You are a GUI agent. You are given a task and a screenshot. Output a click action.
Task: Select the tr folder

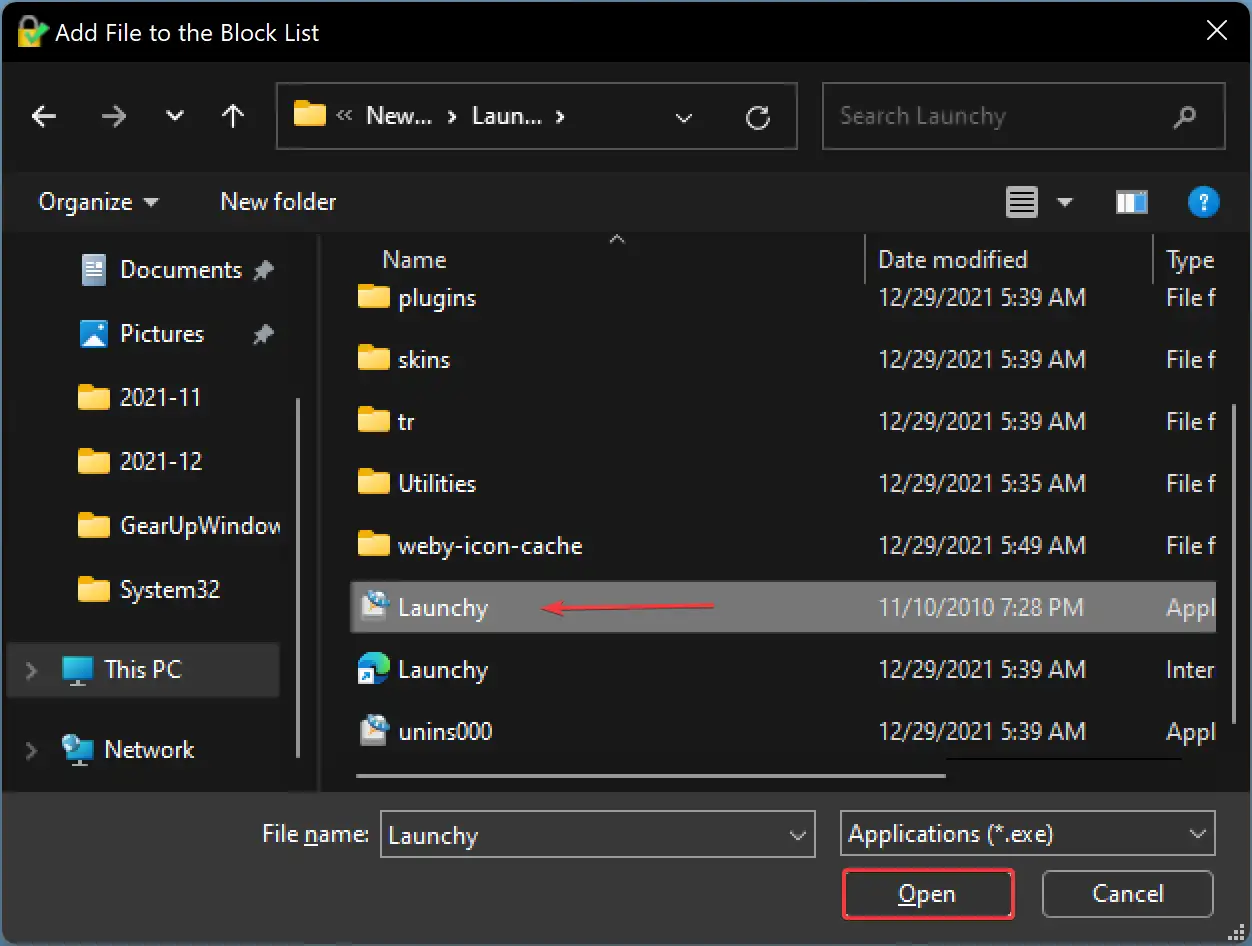406,422
